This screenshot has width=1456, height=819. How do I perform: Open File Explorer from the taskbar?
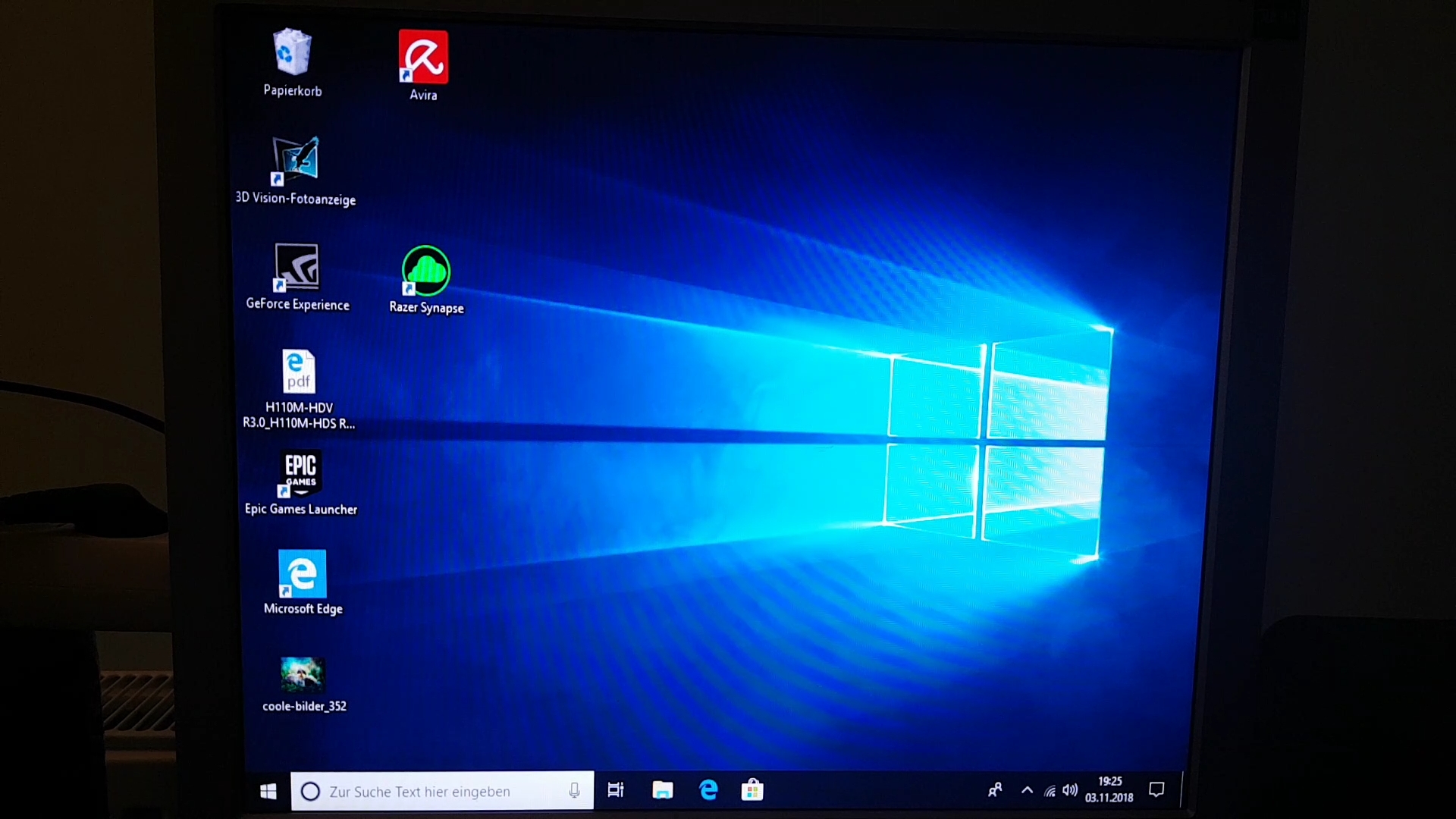point(662,790)
